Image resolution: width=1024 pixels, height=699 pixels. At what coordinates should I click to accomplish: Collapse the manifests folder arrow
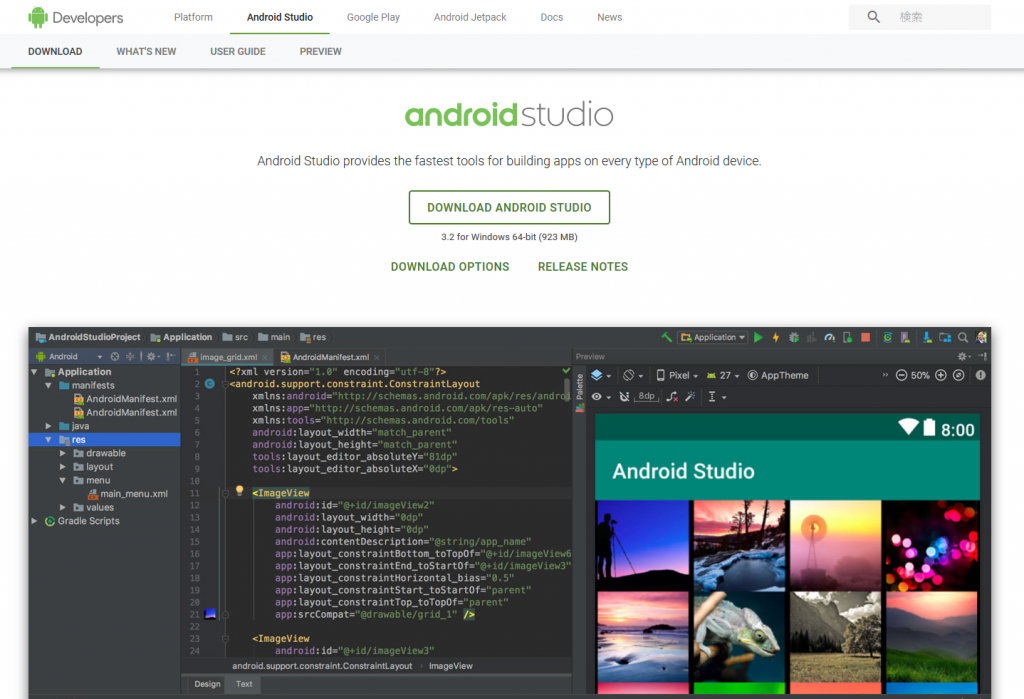[48, 385]
